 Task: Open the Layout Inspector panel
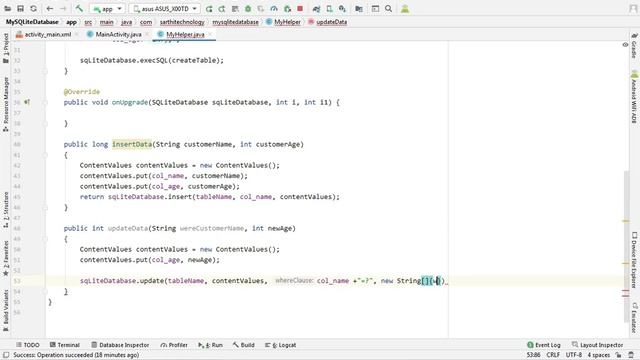[597, 345]
